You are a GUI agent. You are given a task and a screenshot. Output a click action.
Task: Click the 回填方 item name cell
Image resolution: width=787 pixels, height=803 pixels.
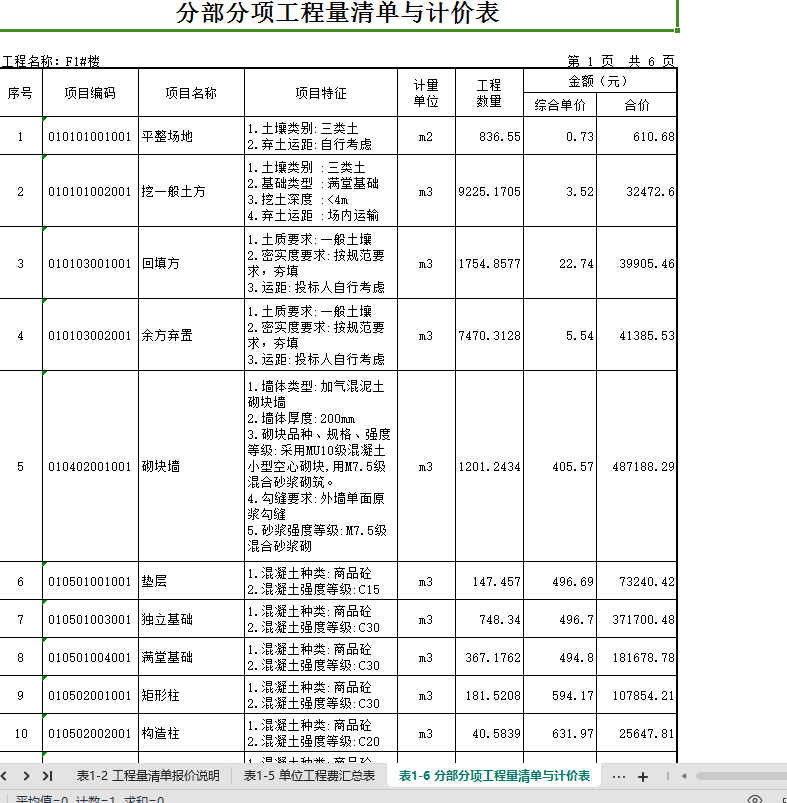pos(192,263)
